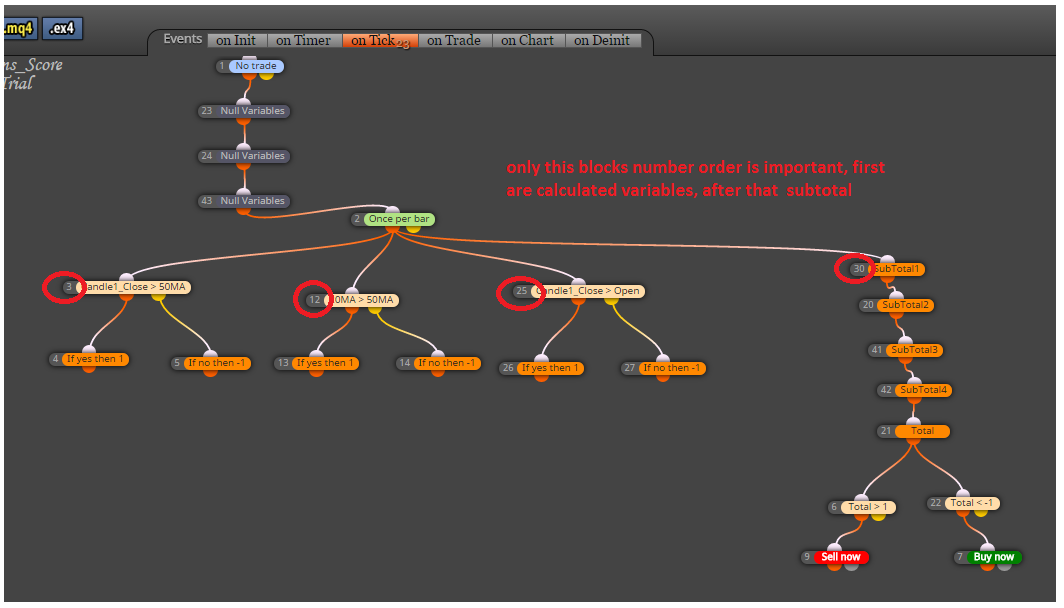Select the 10MA > 50MA condition block
Screen dimensions: 1064x608
point(362,300)
